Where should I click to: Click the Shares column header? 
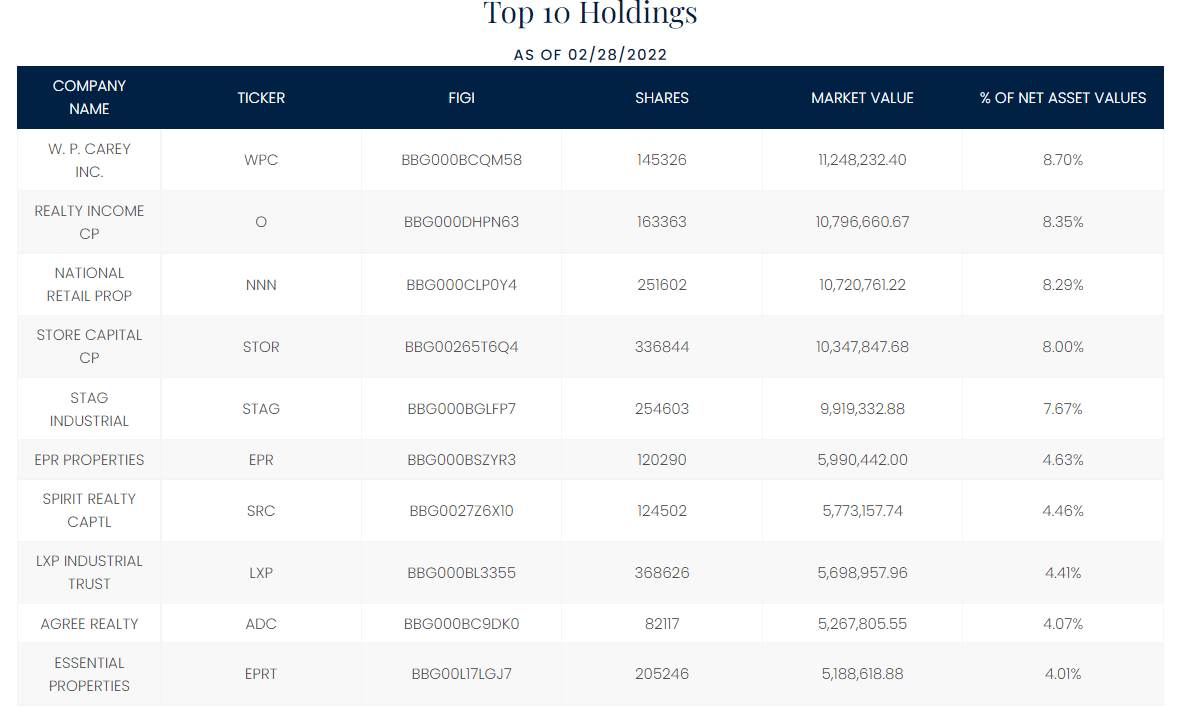(x=662, y=98)
